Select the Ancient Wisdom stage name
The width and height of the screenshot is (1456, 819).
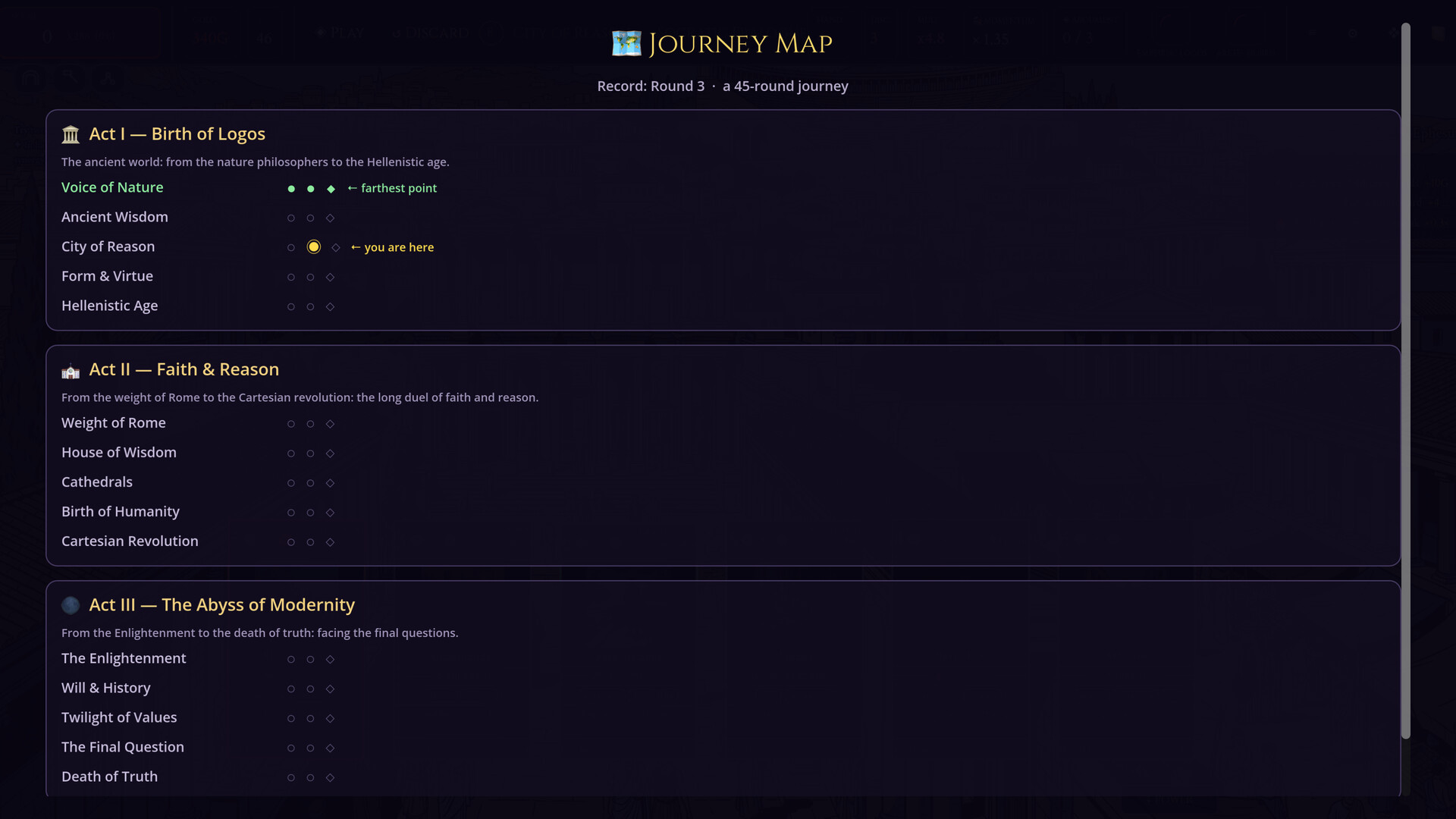click(115, 217)
